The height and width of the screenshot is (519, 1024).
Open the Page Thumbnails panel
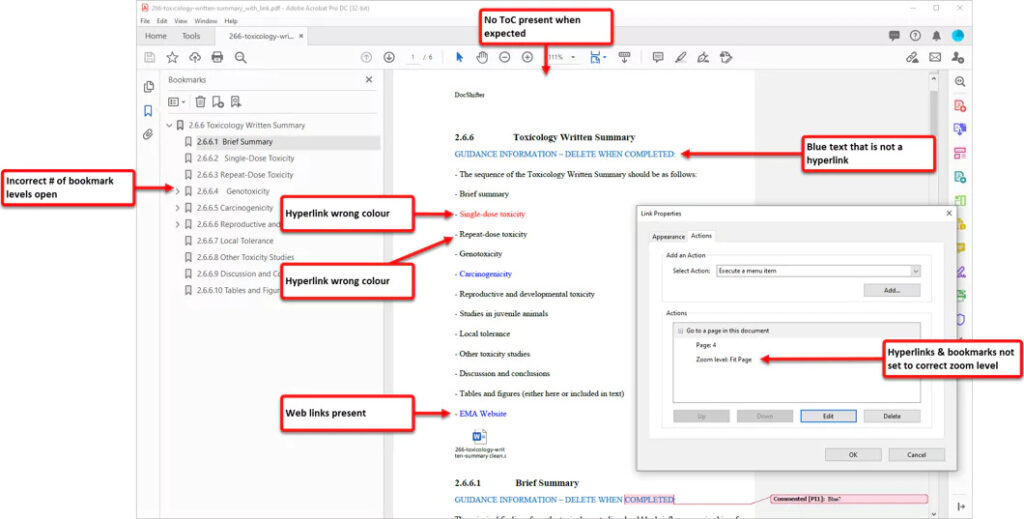(149, 87)
